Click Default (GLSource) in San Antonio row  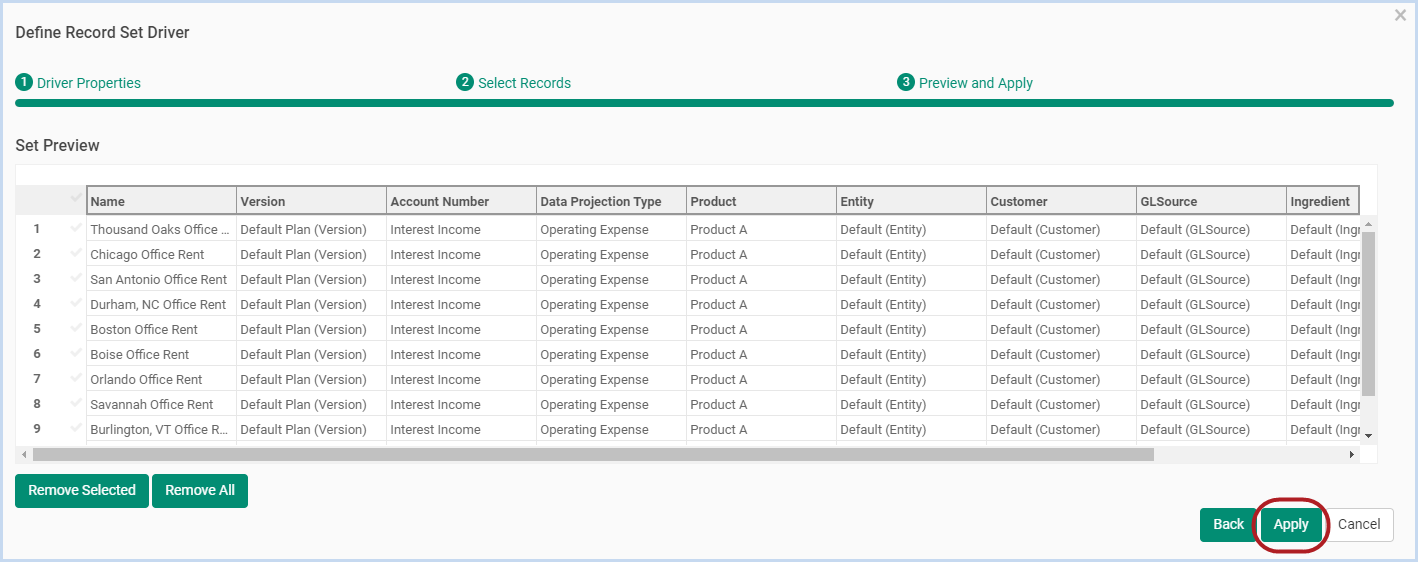1211,279
